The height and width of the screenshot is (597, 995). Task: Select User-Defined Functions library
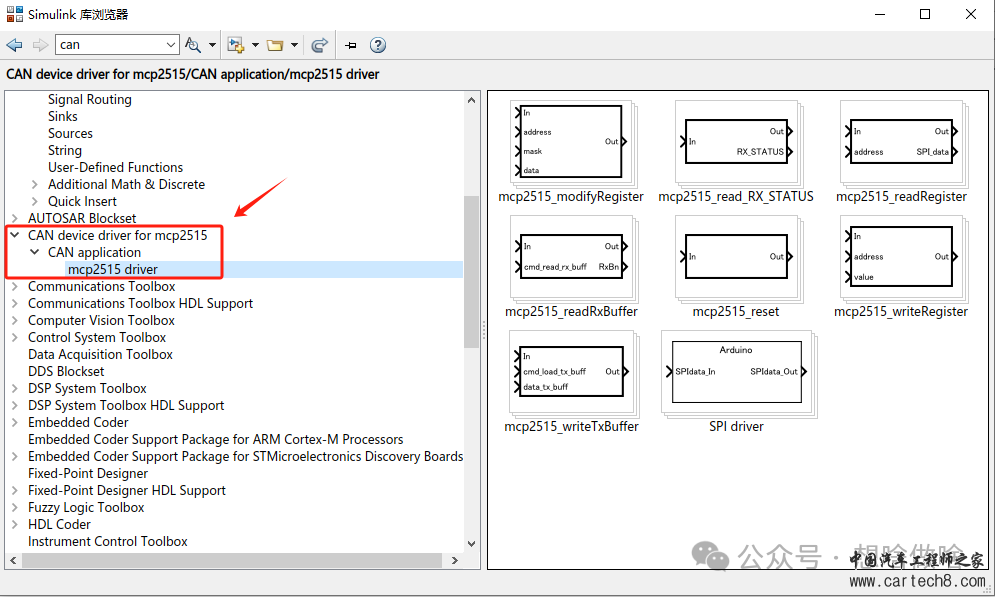[x=115, y=167]
